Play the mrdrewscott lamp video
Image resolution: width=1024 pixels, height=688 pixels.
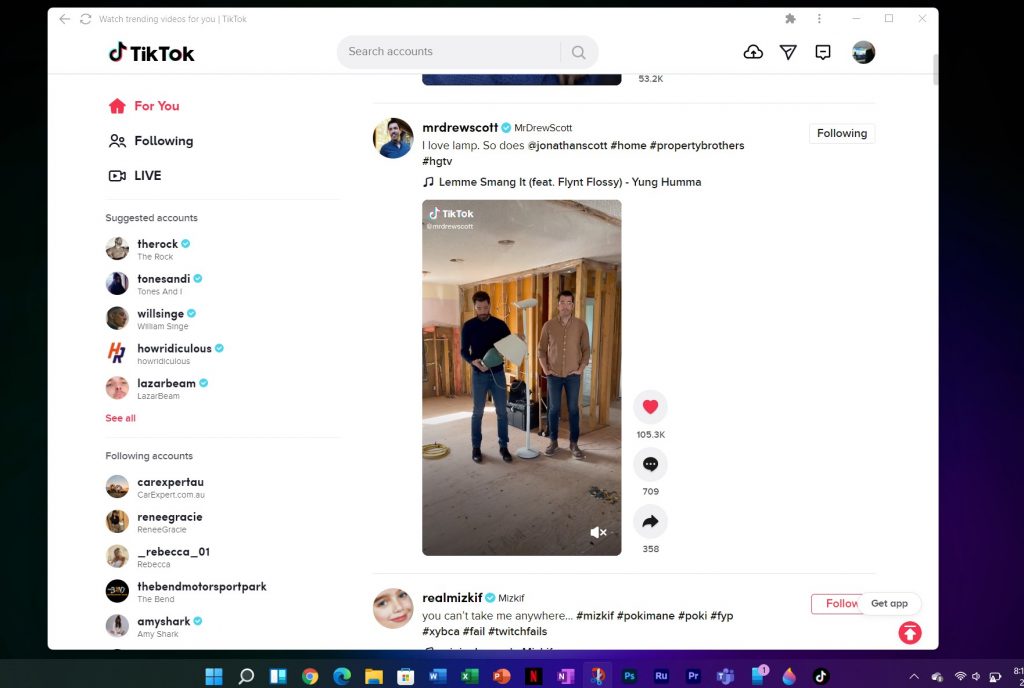(522, 378)
